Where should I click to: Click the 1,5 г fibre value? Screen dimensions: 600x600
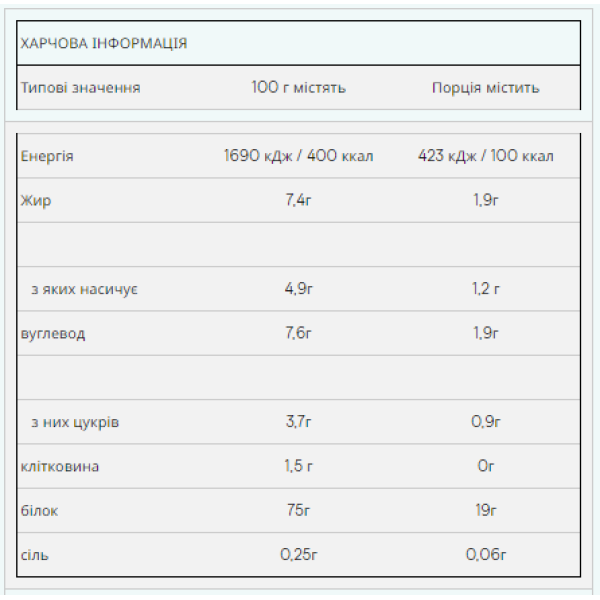coord(299,466)
